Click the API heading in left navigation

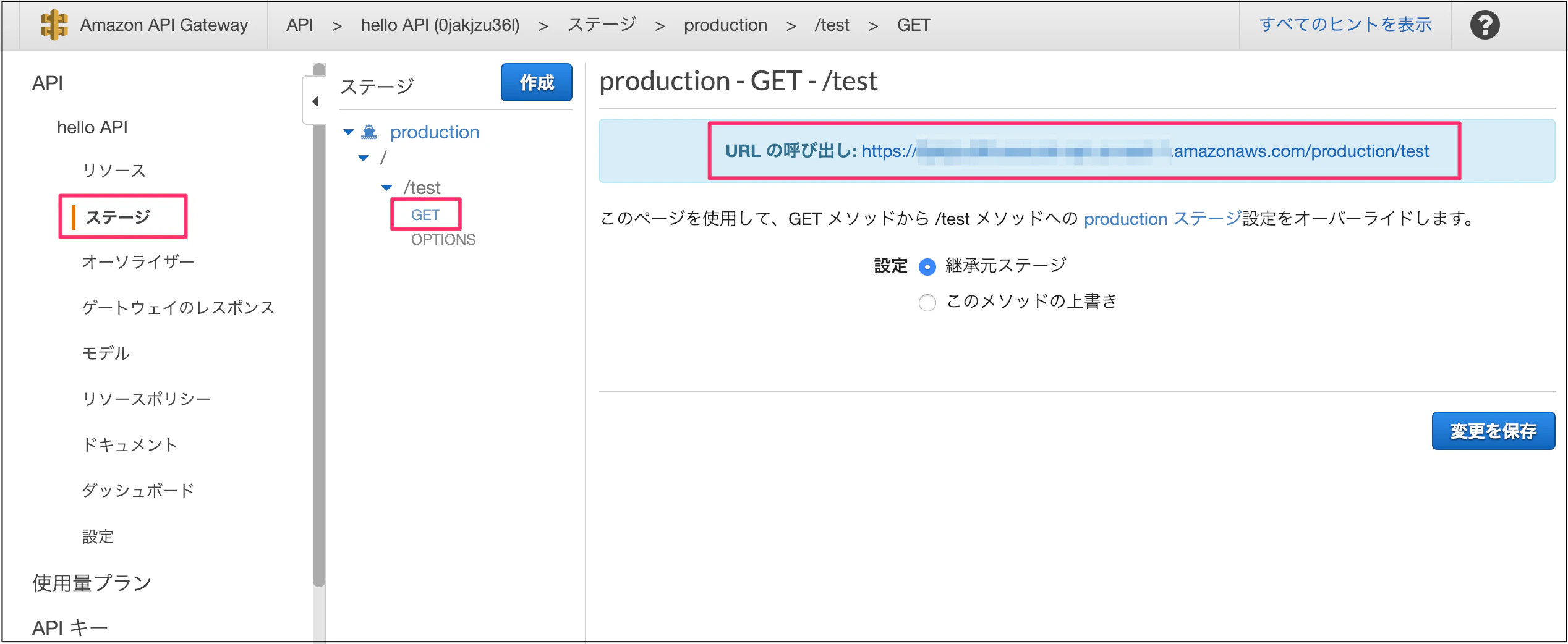[48, 82]
